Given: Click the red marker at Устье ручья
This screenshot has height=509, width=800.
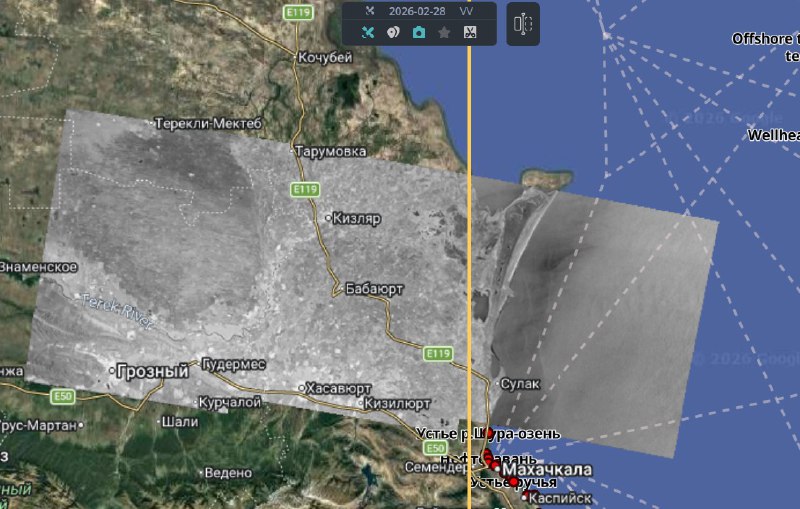Looking at the screenshot, I should [x=514, y=482].
